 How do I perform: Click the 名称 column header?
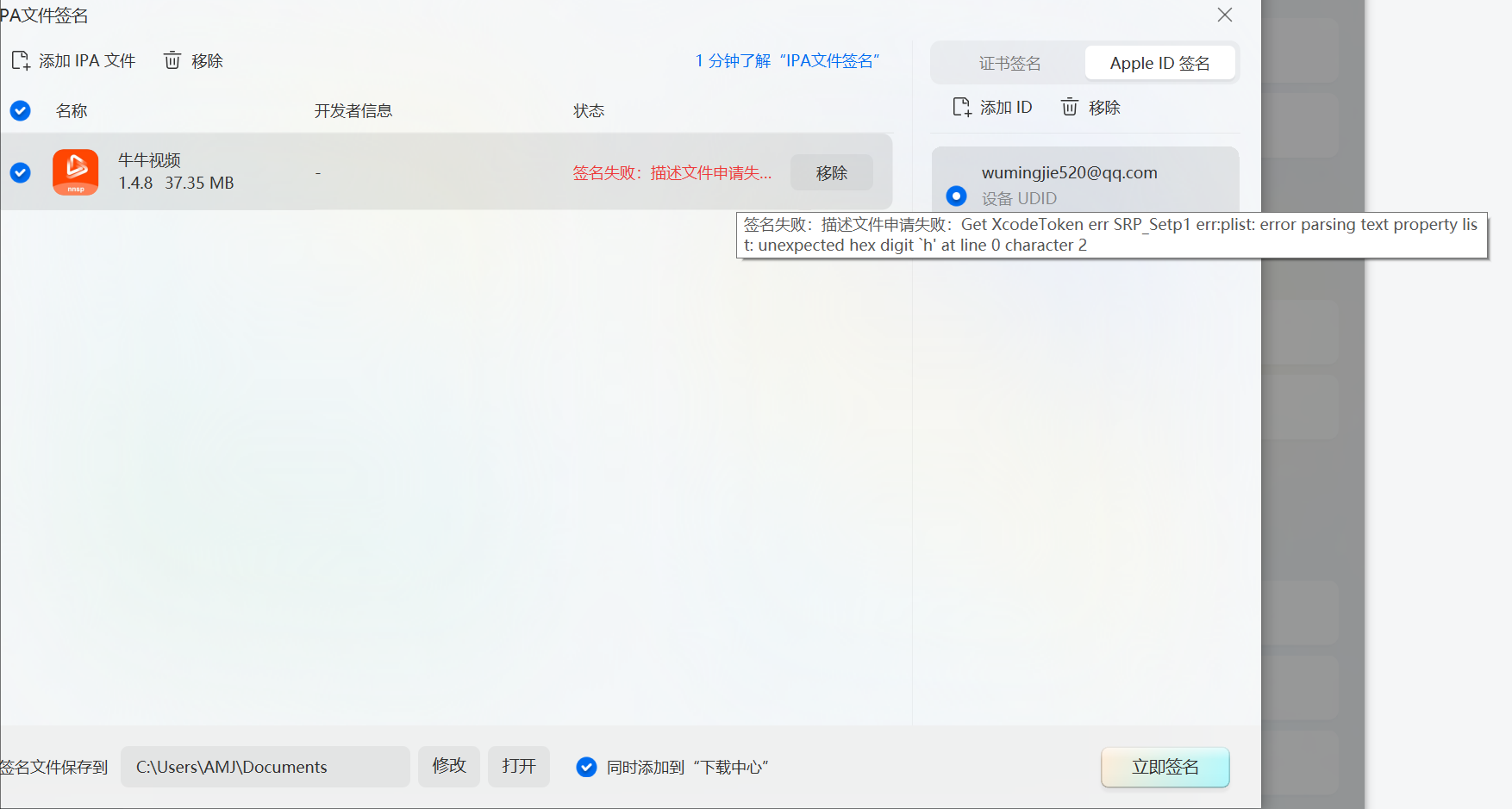point(72,111)
